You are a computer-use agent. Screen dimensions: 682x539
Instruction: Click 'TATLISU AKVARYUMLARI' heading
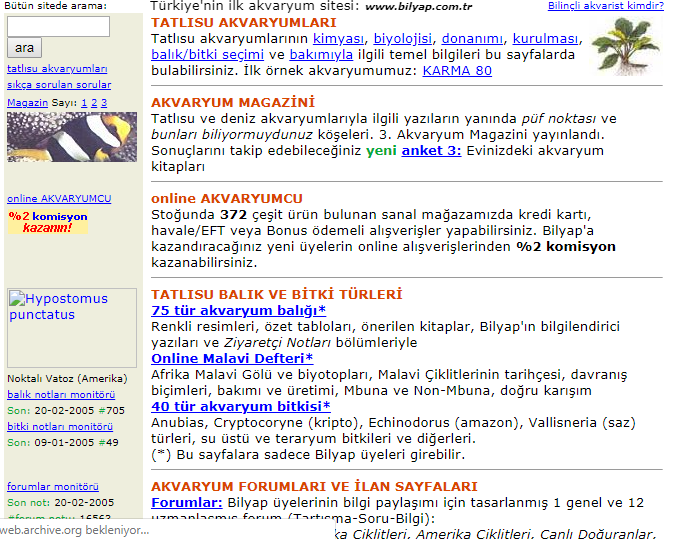tap(244, 23)
